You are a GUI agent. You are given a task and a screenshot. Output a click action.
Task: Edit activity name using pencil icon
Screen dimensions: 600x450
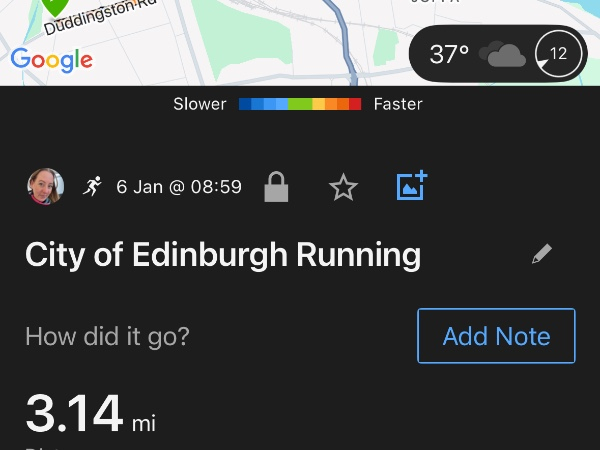541,254
